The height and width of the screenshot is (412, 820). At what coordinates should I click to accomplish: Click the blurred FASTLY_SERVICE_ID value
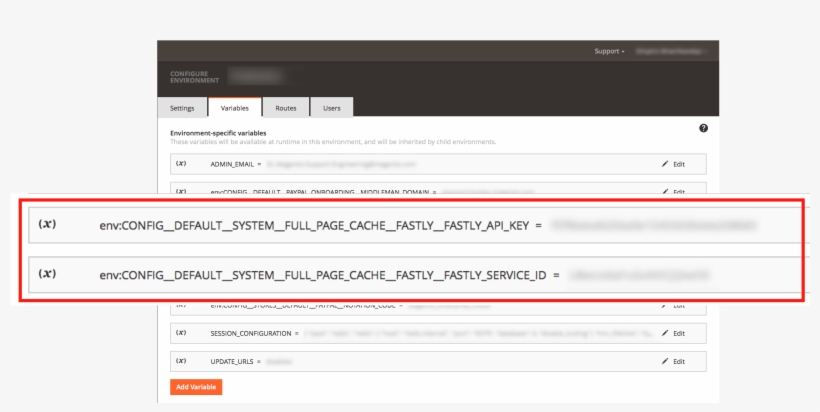point(639,275)
